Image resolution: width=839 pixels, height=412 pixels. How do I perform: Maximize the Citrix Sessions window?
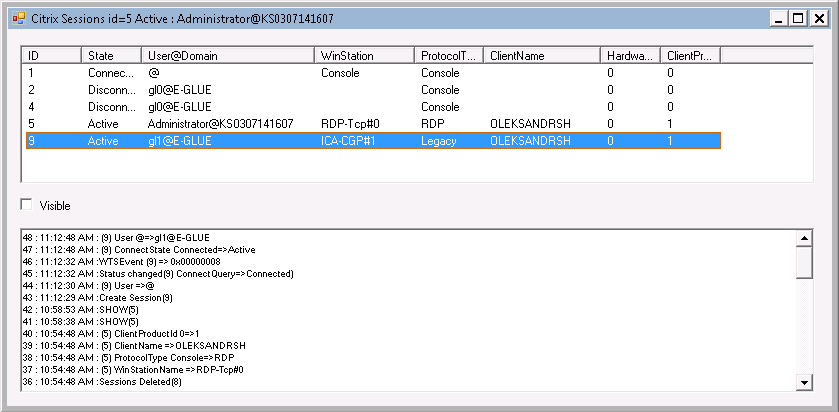pyautogui.click(x=798, y=19)
